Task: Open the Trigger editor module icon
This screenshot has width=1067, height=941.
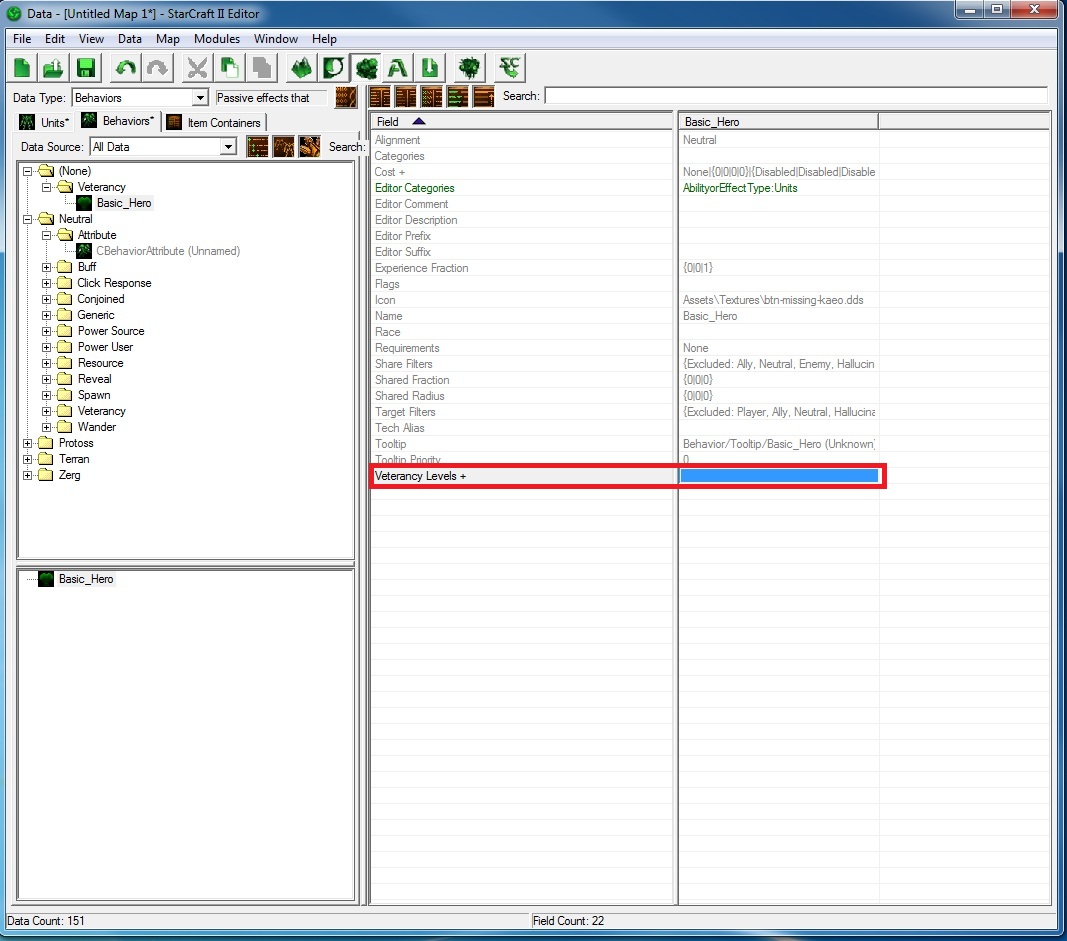Action: click(333, 67)
